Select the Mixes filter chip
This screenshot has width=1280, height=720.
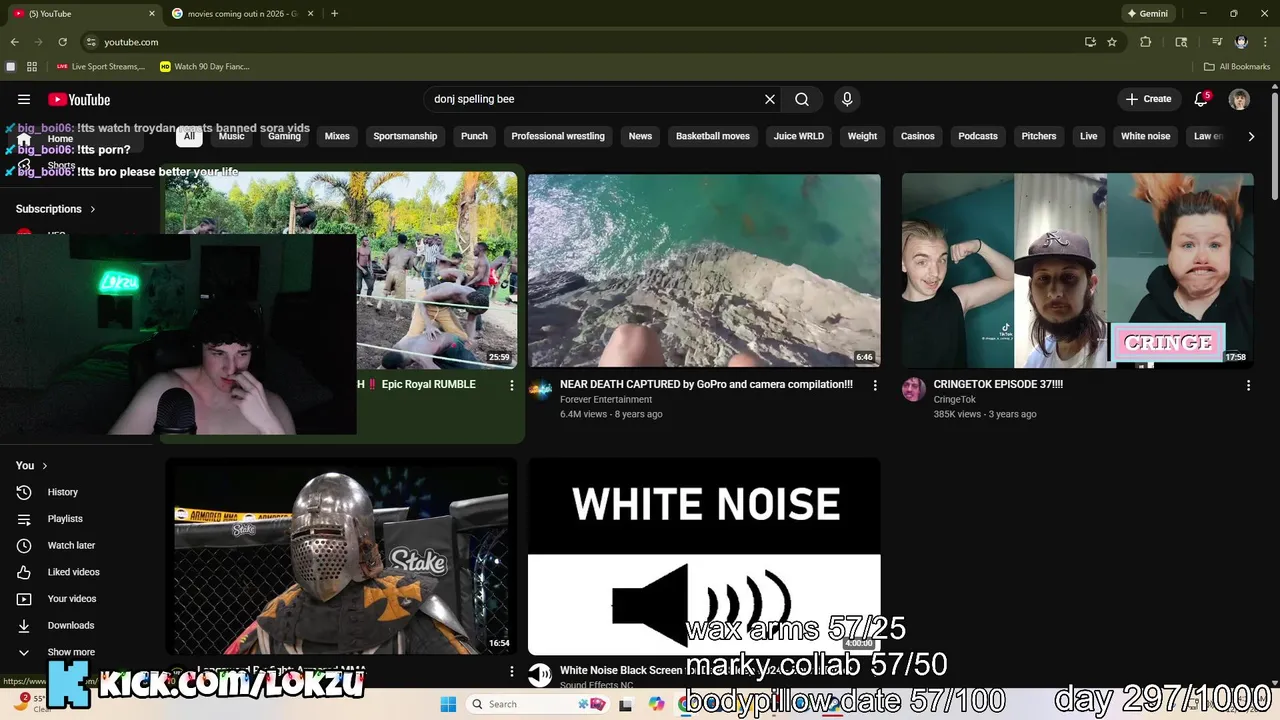337,136
